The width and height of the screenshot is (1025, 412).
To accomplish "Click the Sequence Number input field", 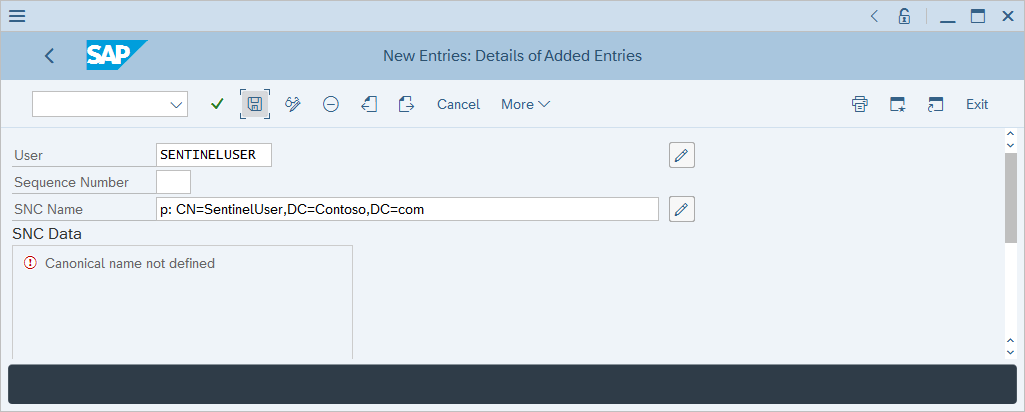I will (x=173, y=182).
